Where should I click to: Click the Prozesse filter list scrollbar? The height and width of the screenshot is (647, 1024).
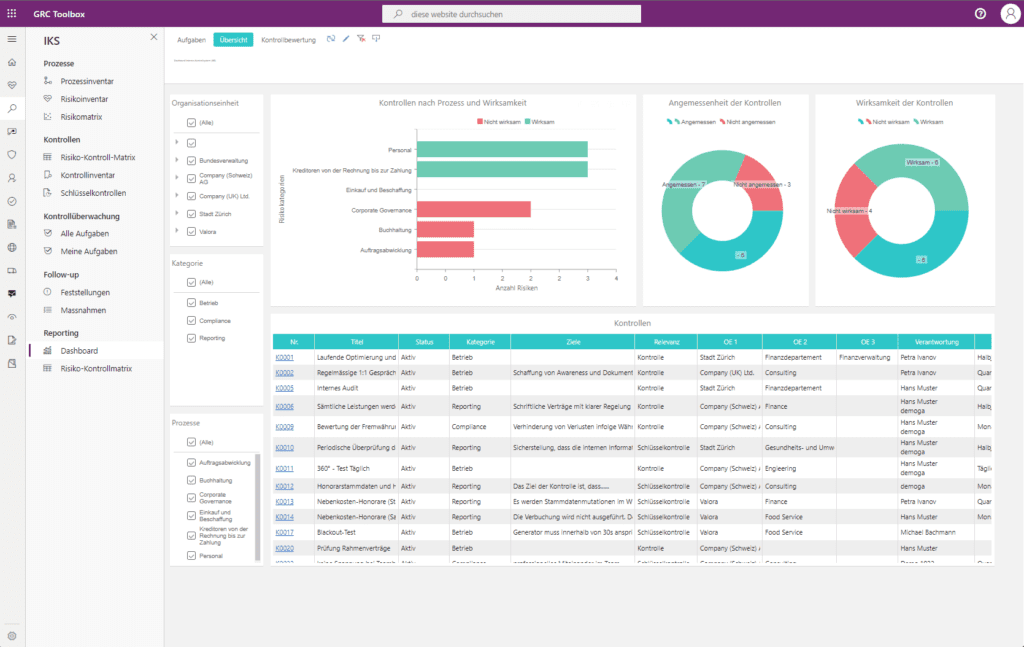tap(257, 507)
